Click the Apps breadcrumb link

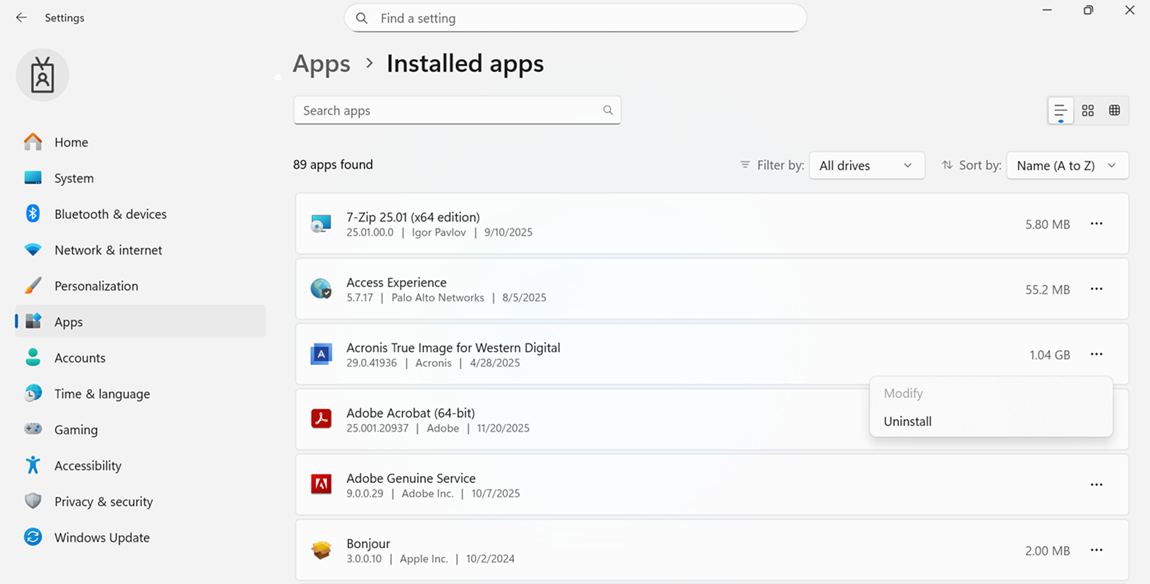tap(321, 64)
